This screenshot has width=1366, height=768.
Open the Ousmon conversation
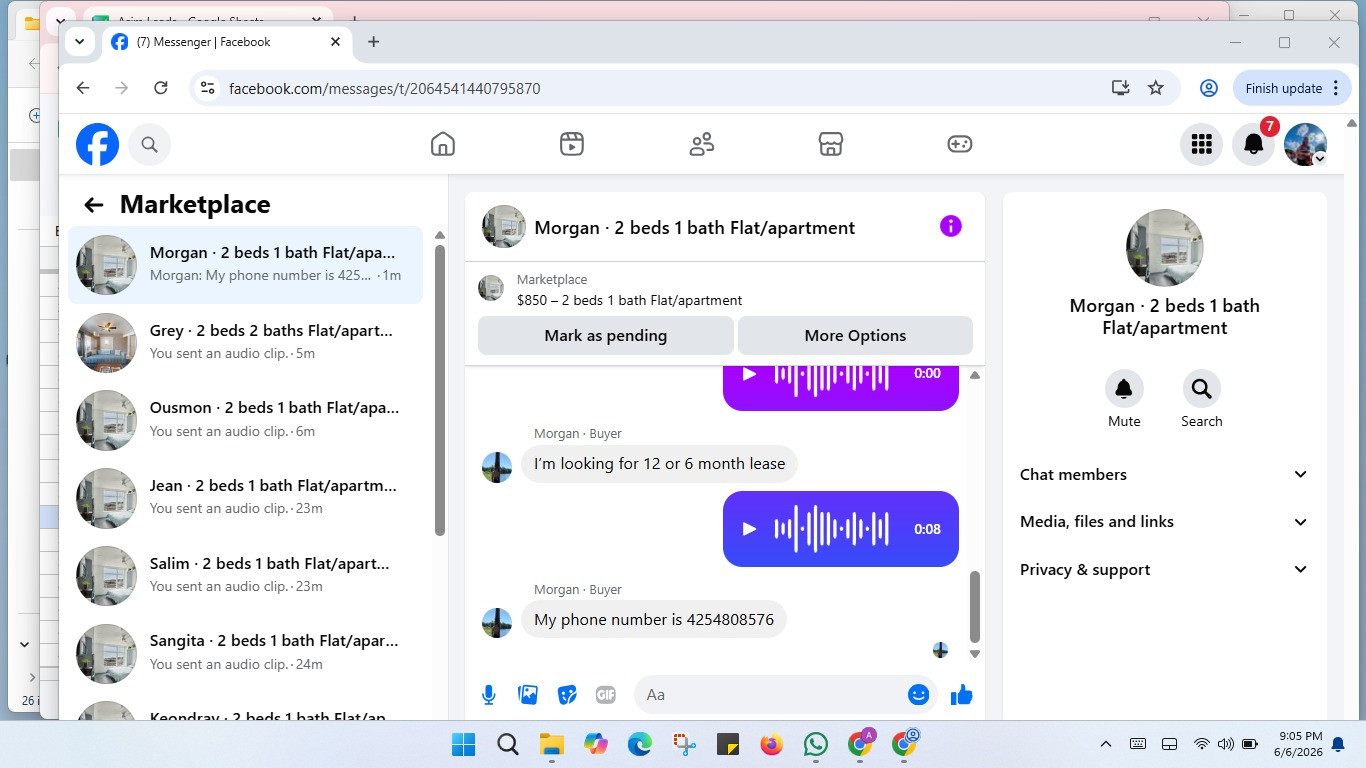pos(245,420)
